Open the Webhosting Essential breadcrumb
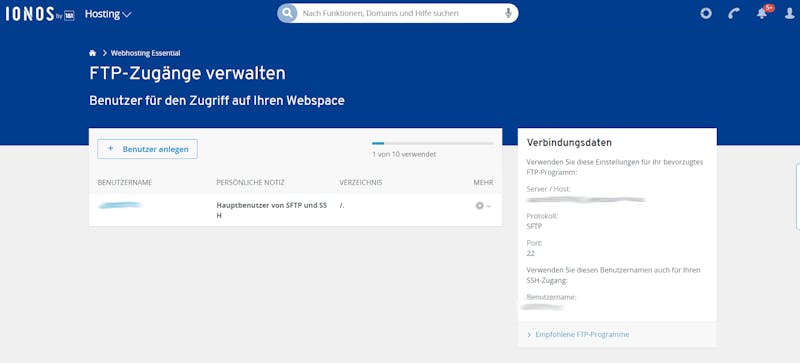Screen dimensions: 800x363 click(x=145, y=53)
